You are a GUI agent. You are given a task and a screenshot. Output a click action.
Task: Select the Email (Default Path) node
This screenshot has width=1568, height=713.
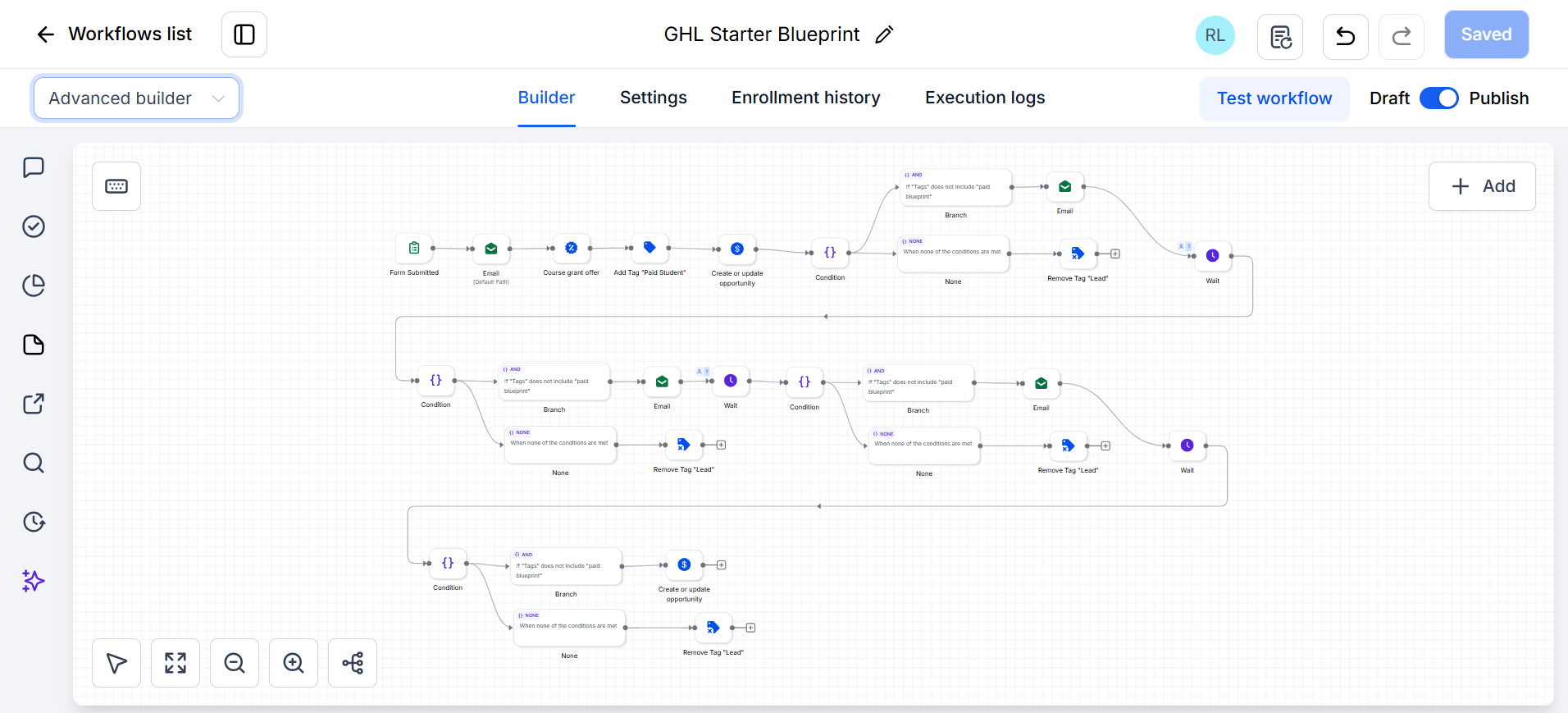(491, 249)
